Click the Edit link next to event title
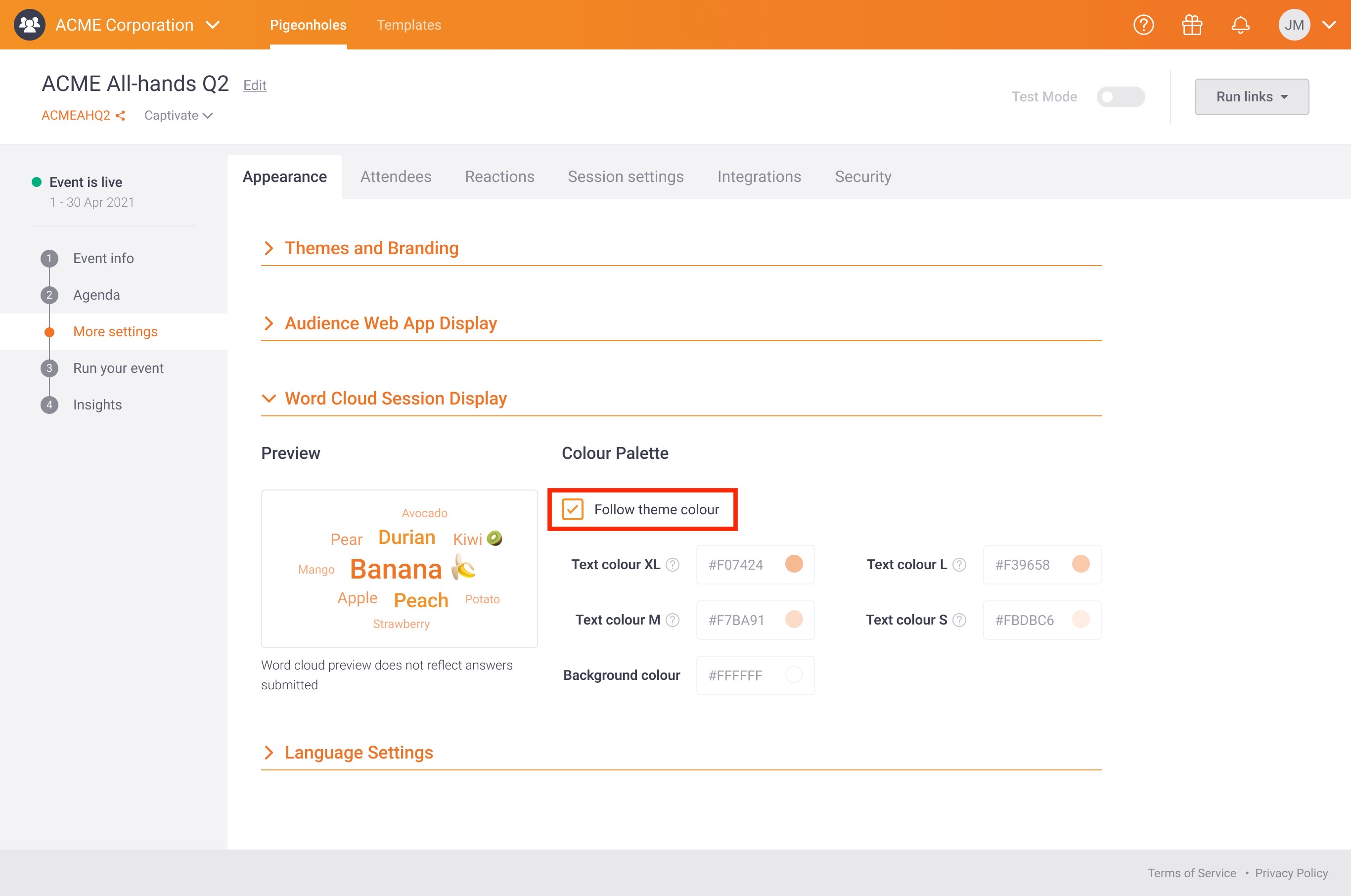 [x=254, y=85]
